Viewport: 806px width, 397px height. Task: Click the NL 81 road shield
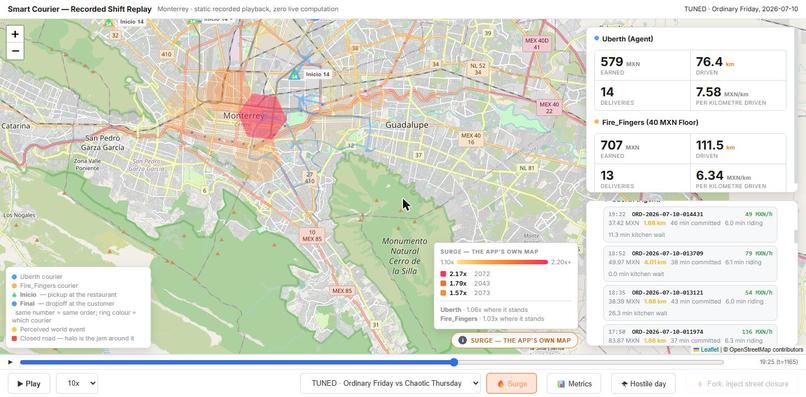527,168
